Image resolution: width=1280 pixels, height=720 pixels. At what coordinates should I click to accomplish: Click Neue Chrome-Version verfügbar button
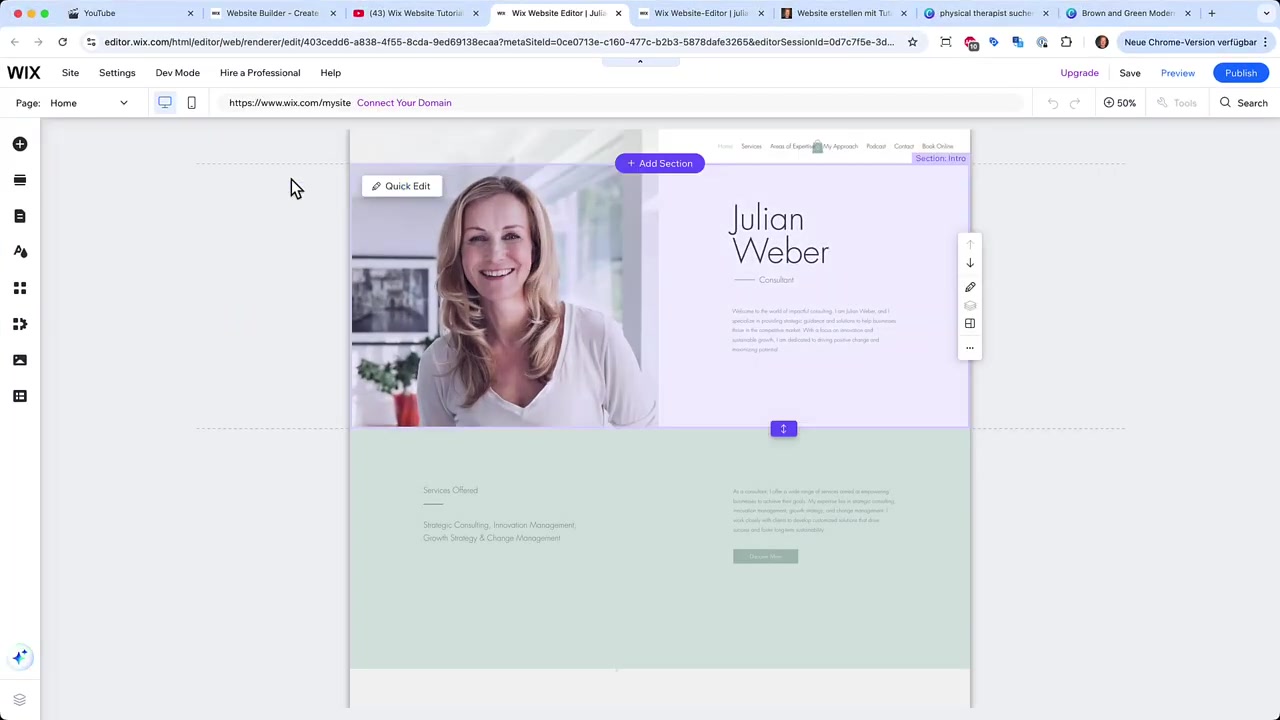click(x=1195, y=42)
